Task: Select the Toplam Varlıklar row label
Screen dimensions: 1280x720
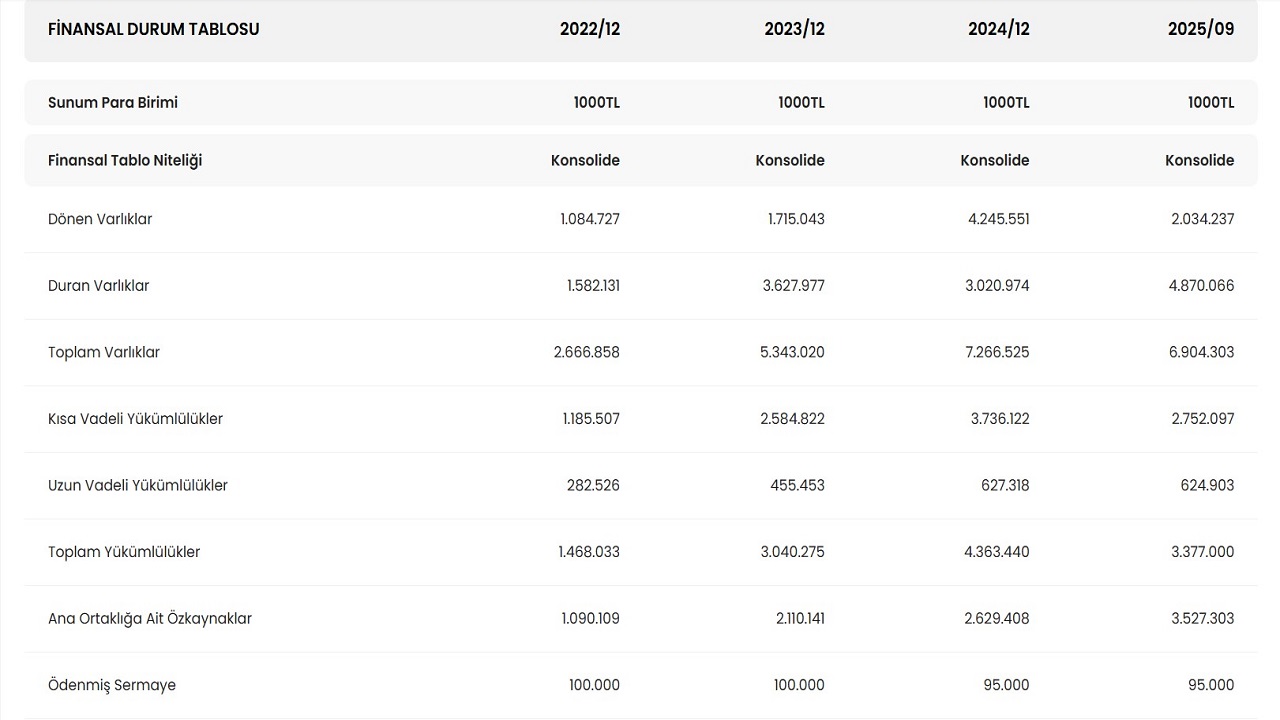Action: (104, 352)
